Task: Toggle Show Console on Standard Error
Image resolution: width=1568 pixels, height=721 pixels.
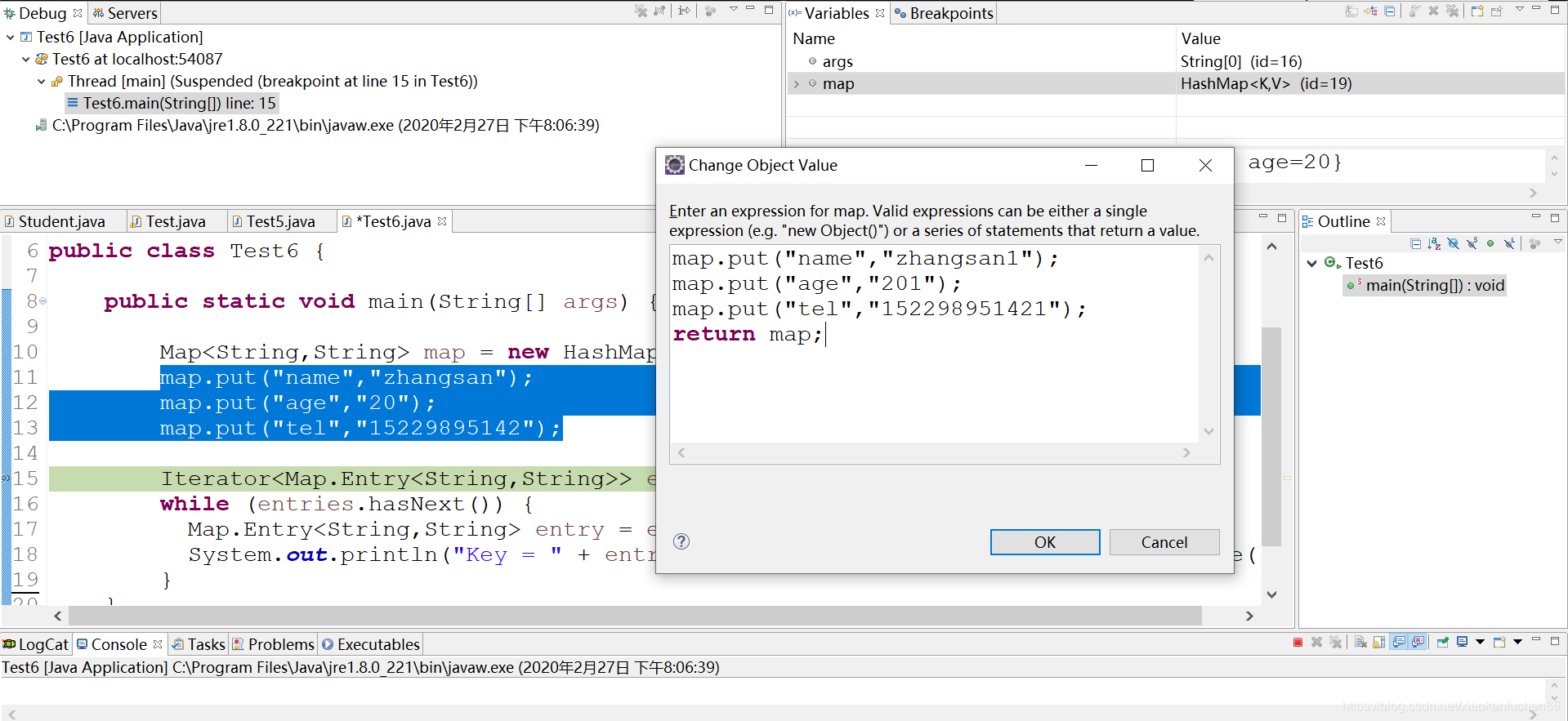Action: pyautogui.click(x=1418, y=642)
